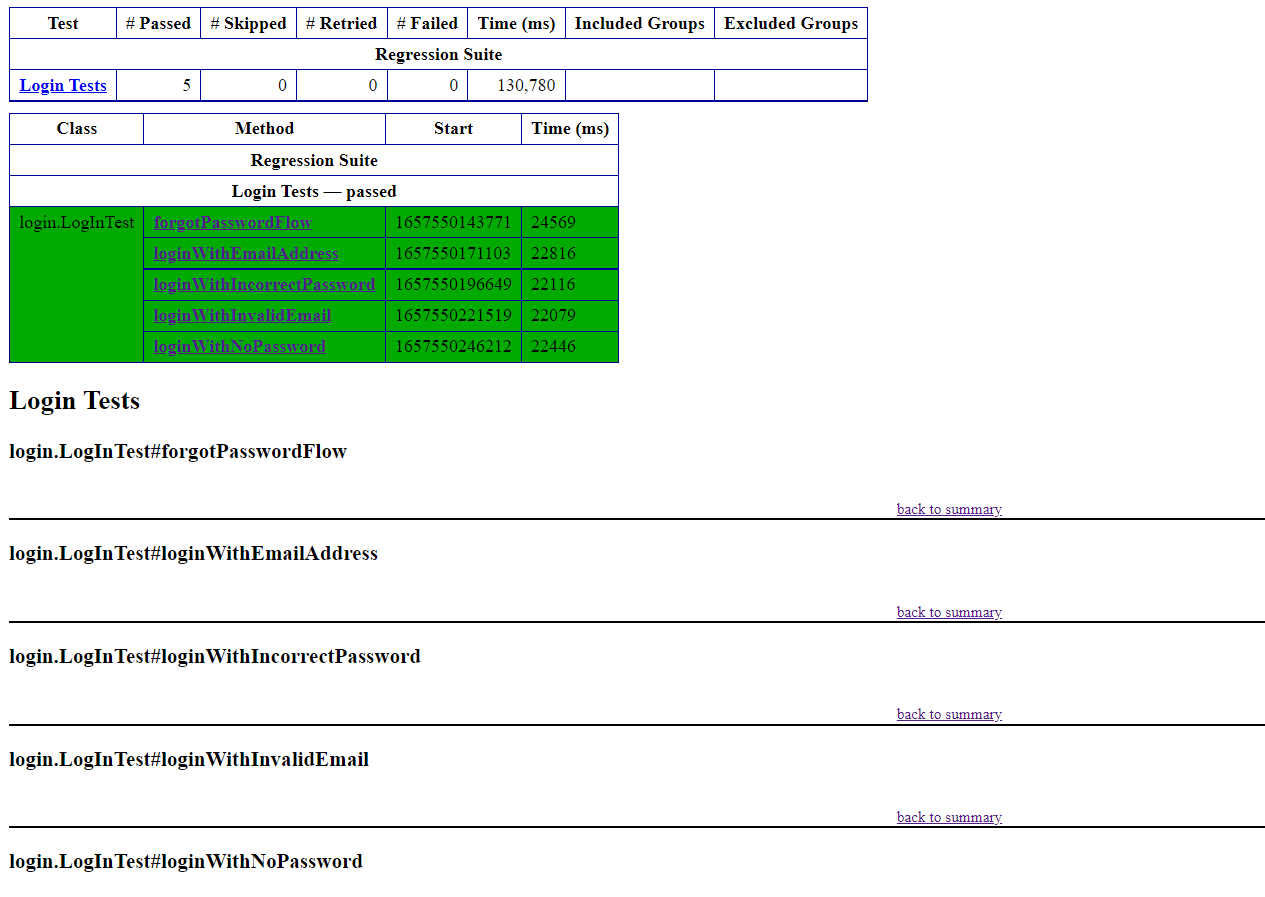Click back to summary under loginWithEmailAddress
Viewport: 1265px width, 897px height.
(x=949, y=612)
